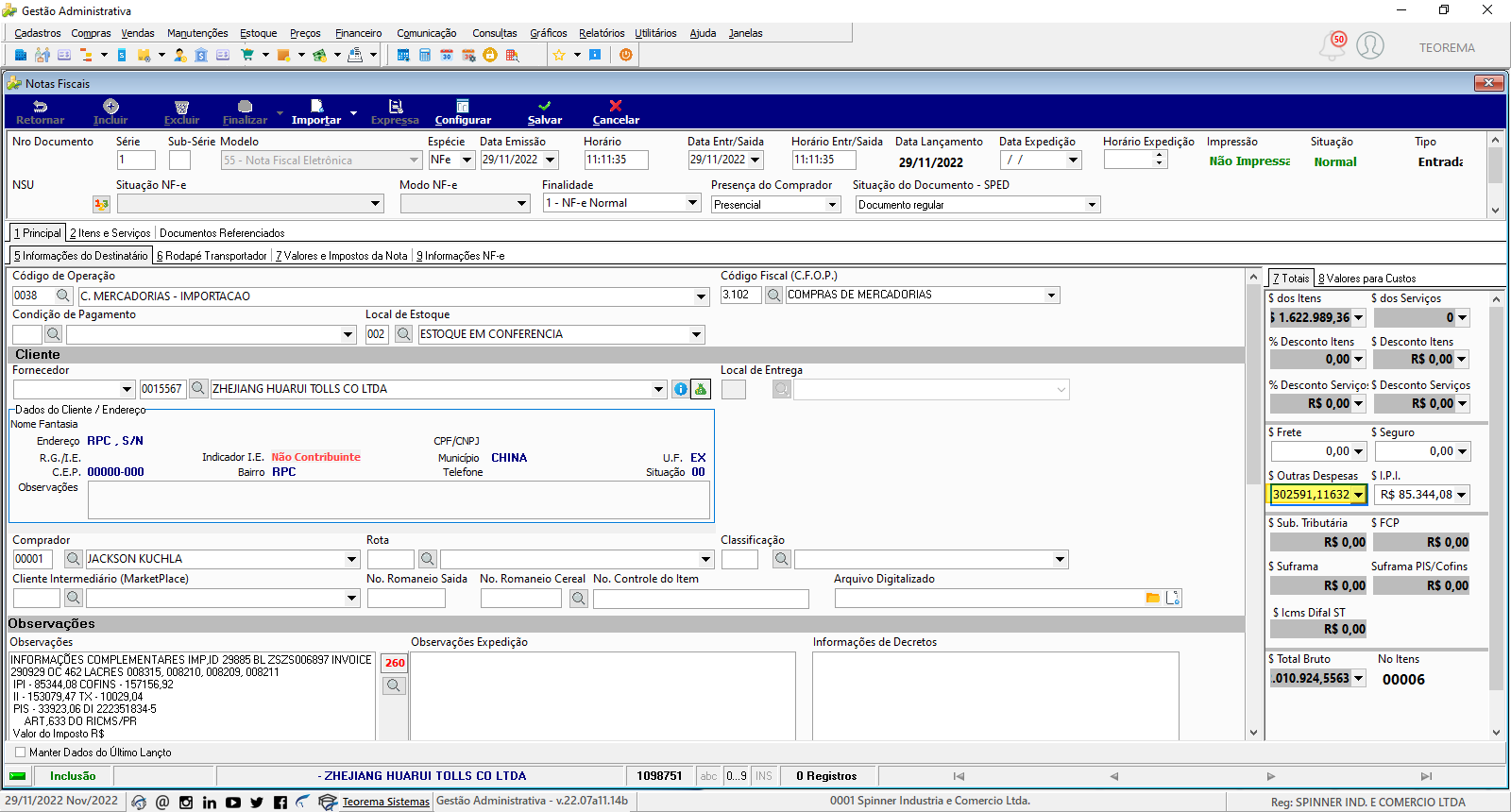
Task: Switch to 2 Itens e Serviços tab
Action: [110, 233]
